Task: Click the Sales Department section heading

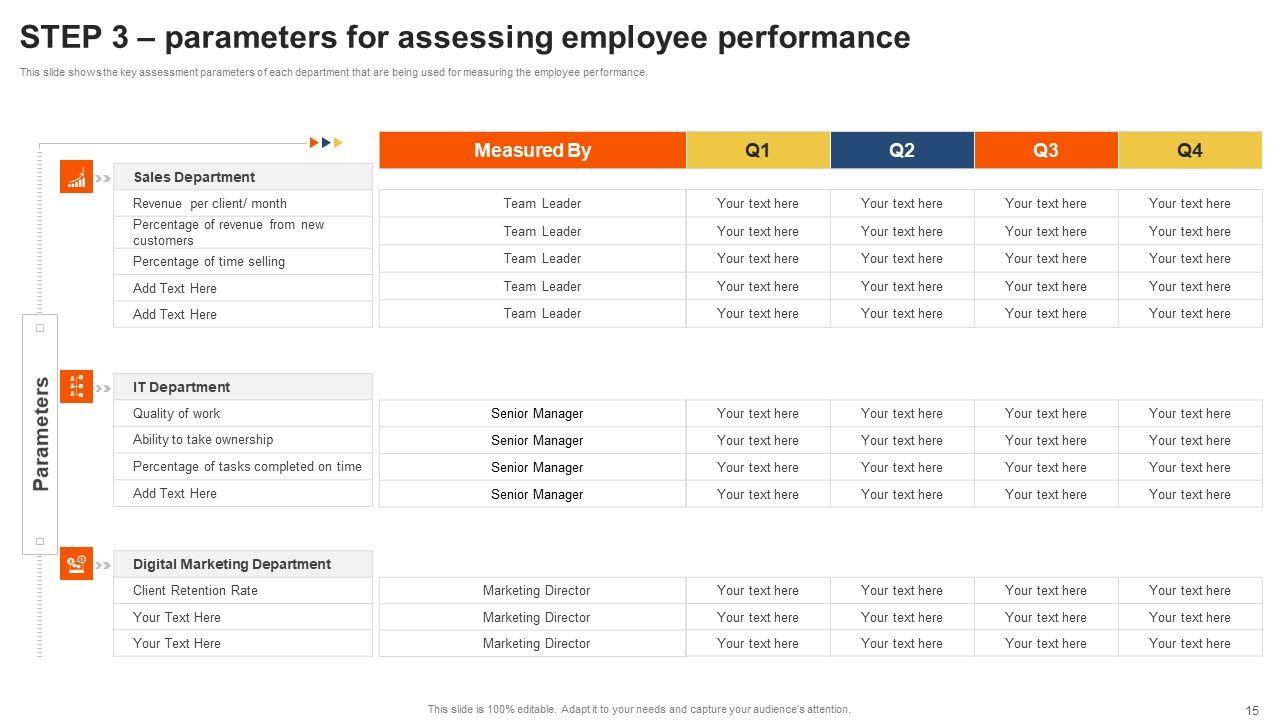Action: click(x=194, y=177)
